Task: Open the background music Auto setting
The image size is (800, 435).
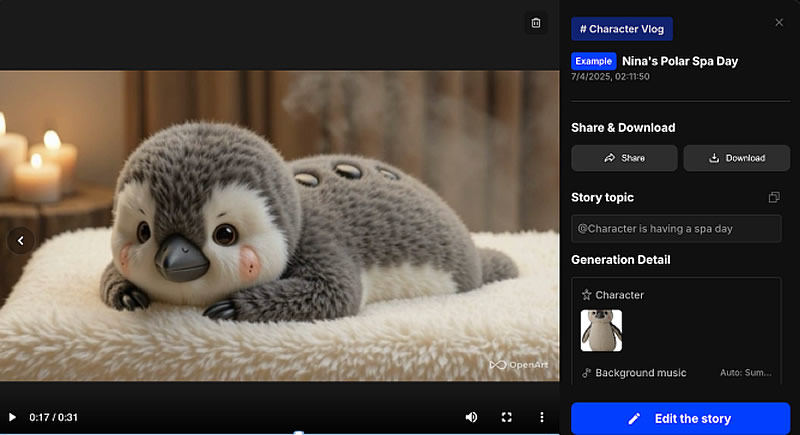Action: click(x=745, y=373)
